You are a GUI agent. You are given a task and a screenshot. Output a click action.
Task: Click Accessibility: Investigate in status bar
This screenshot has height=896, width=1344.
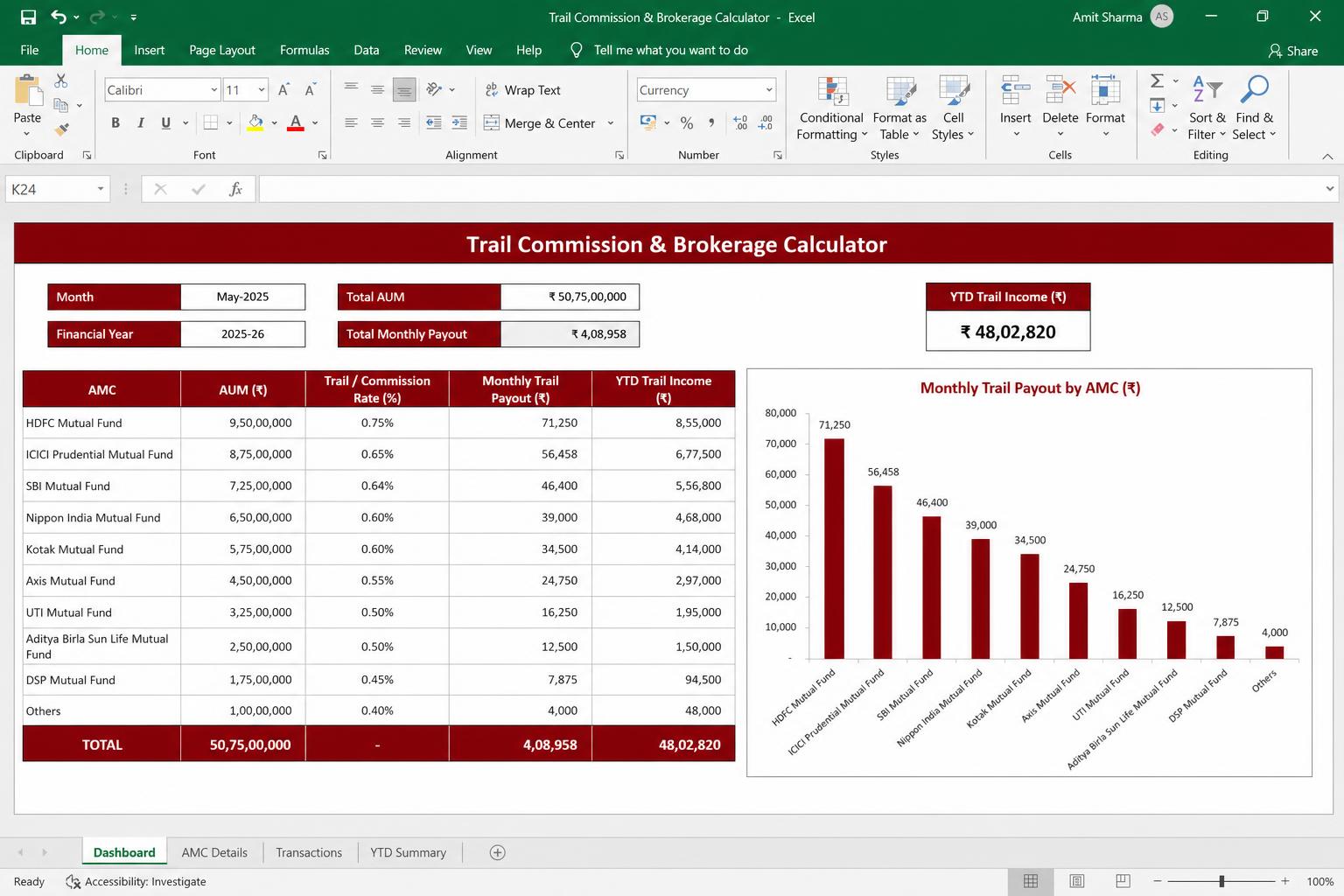coord(136,882)
